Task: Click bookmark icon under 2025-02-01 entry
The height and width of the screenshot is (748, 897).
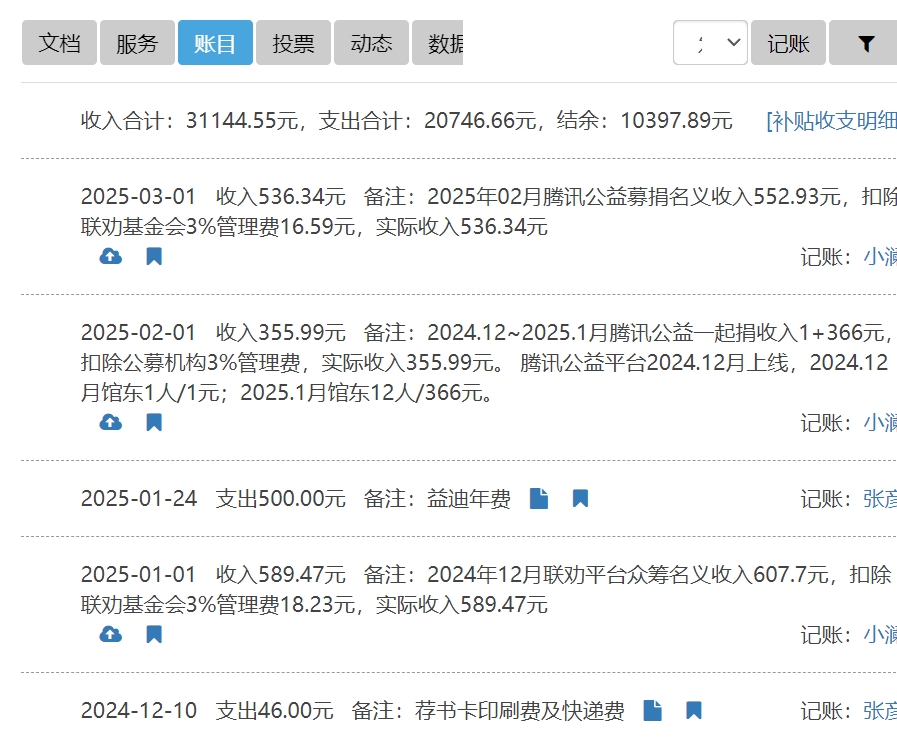Action: 154,423
